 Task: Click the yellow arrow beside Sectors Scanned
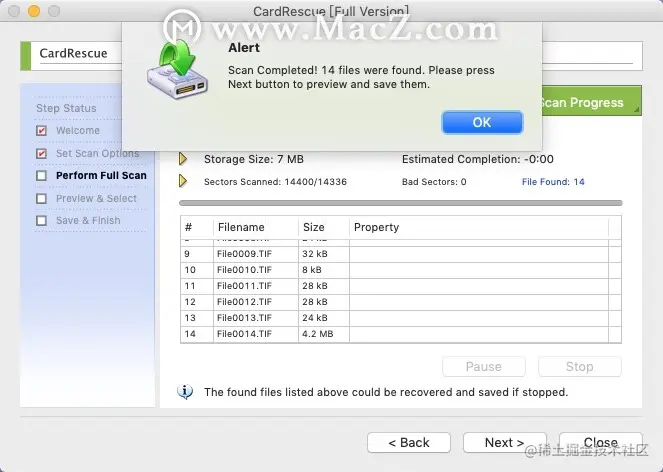click(183, 181)
